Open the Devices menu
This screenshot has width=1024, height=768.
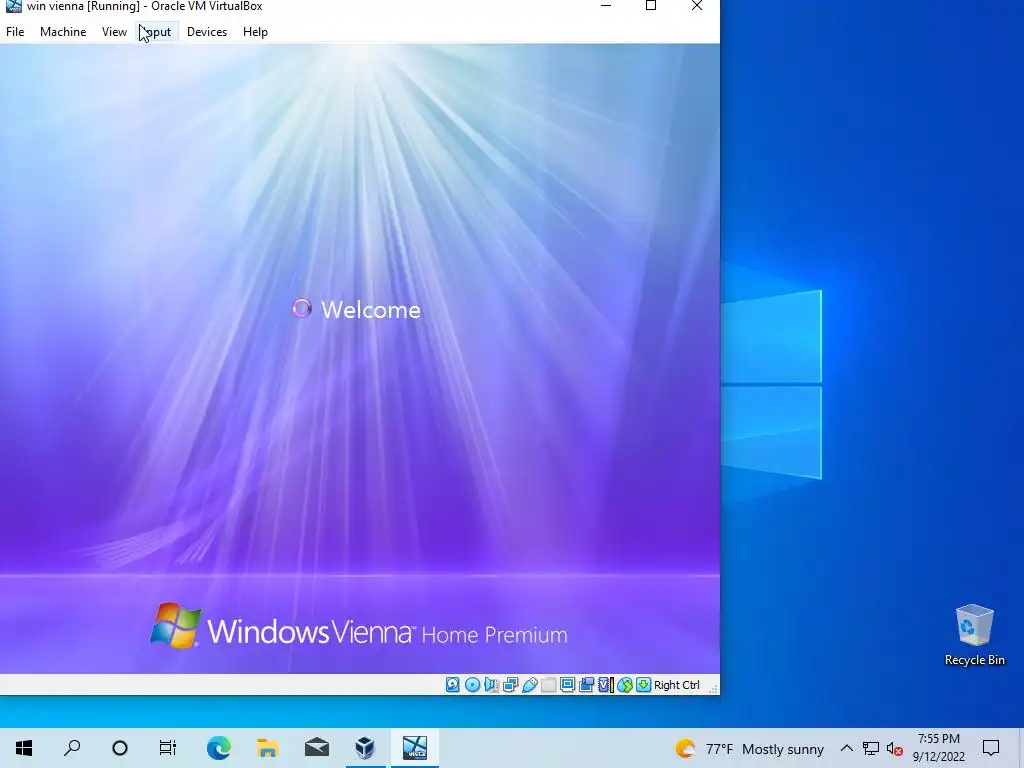point(207,32)
